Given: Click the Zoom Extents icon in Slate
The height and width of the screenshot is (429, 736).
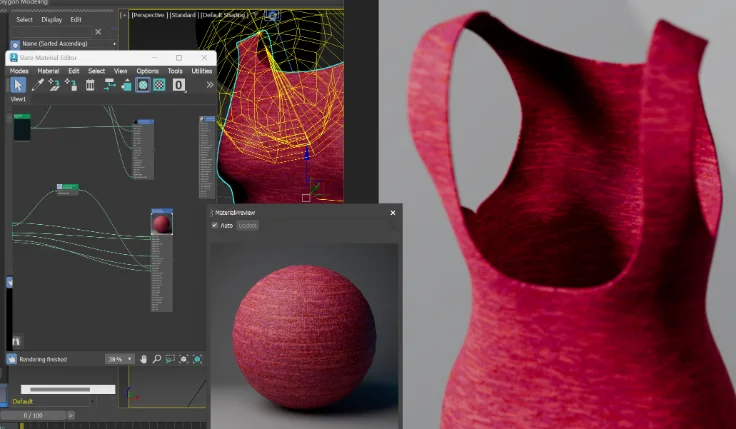Looking at the screenshot, I should (x=184, y=359).
